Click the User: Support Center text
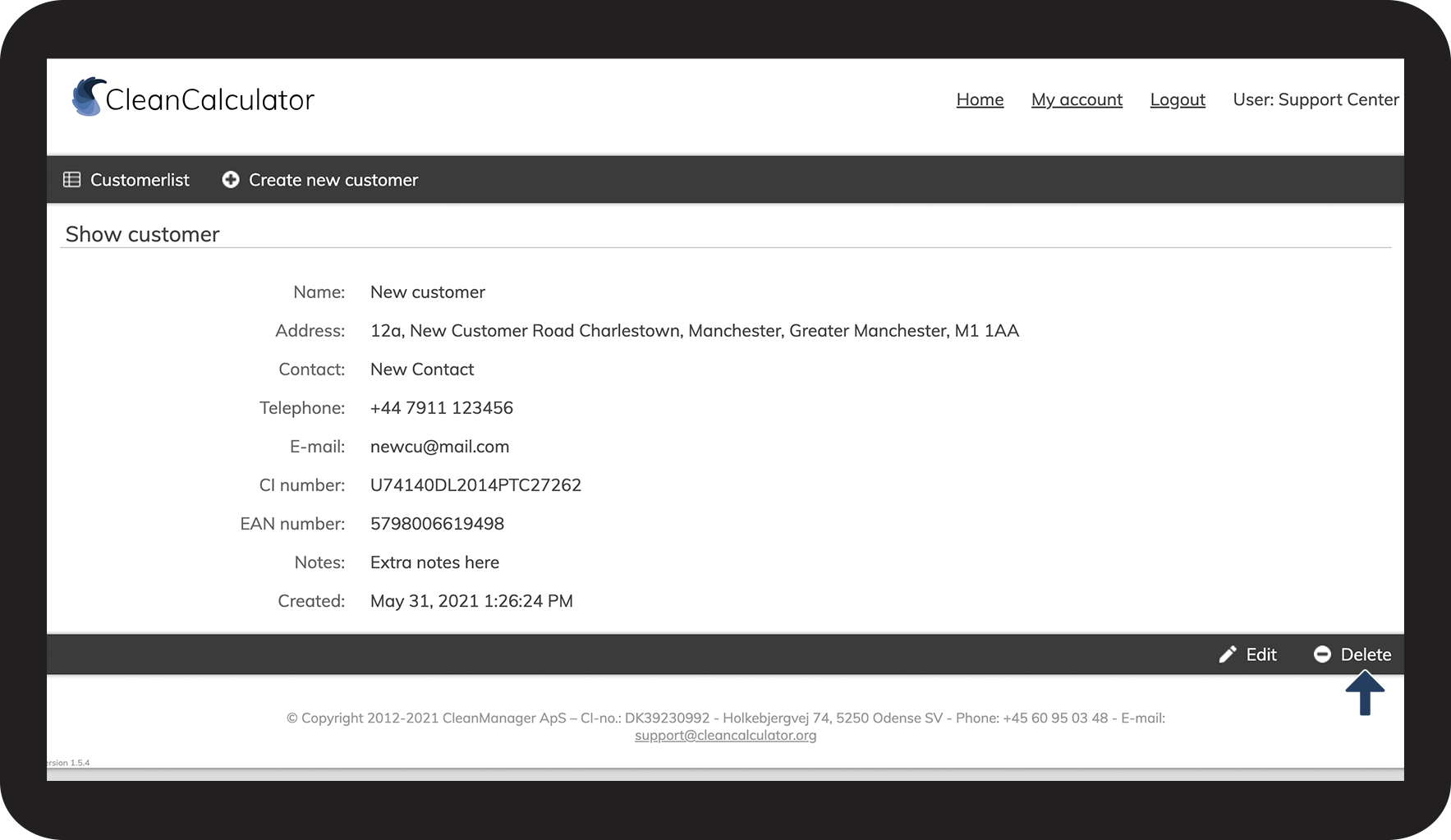 [x=1316, y=99]
